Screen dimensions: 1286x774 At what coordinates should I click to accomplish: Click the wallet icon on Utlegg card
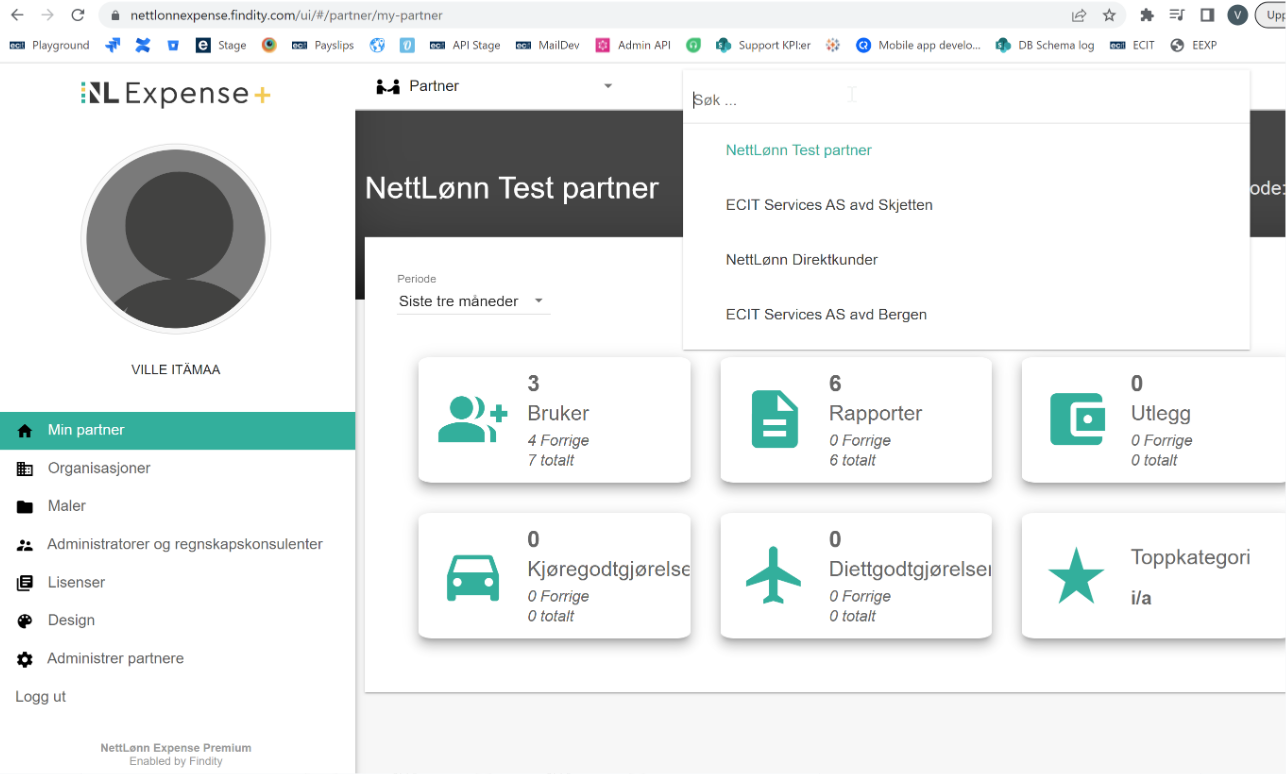click(1077, 419)
